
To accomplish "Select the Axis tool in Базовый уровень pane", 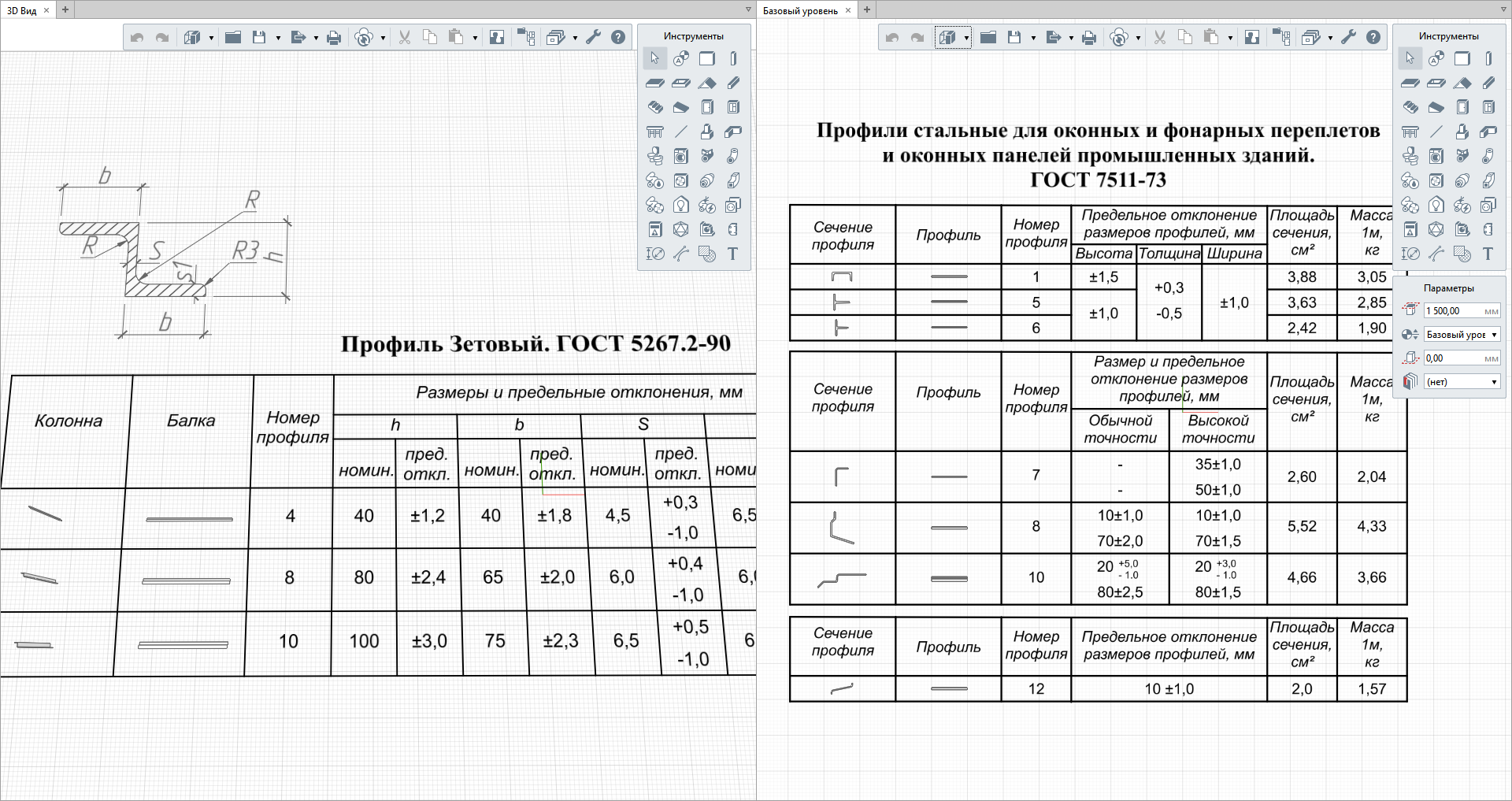I will (x=1436, y=58).
